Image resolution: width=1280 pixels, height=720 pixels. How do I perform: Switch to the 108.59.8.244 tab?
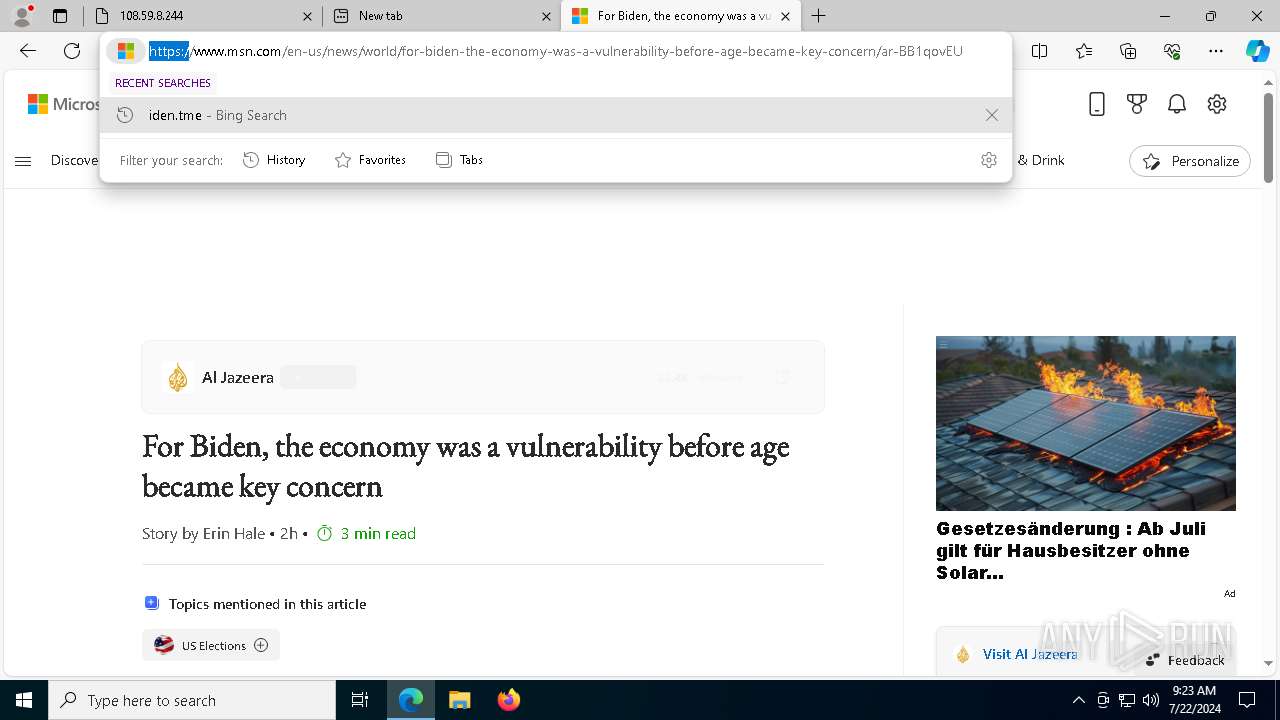[202, 16]
